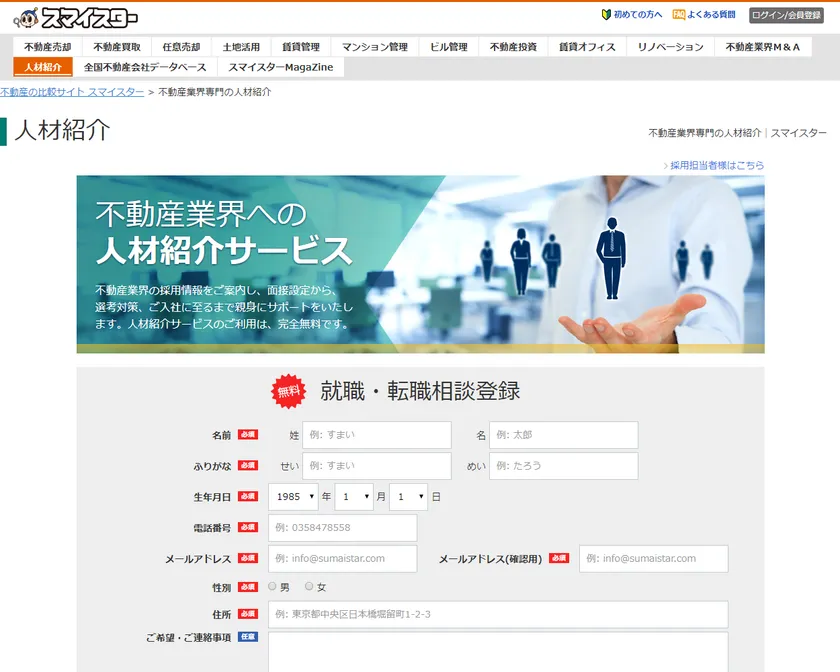Open the birth day dropdown
This screenshot has height=672, width=840.
408,497
